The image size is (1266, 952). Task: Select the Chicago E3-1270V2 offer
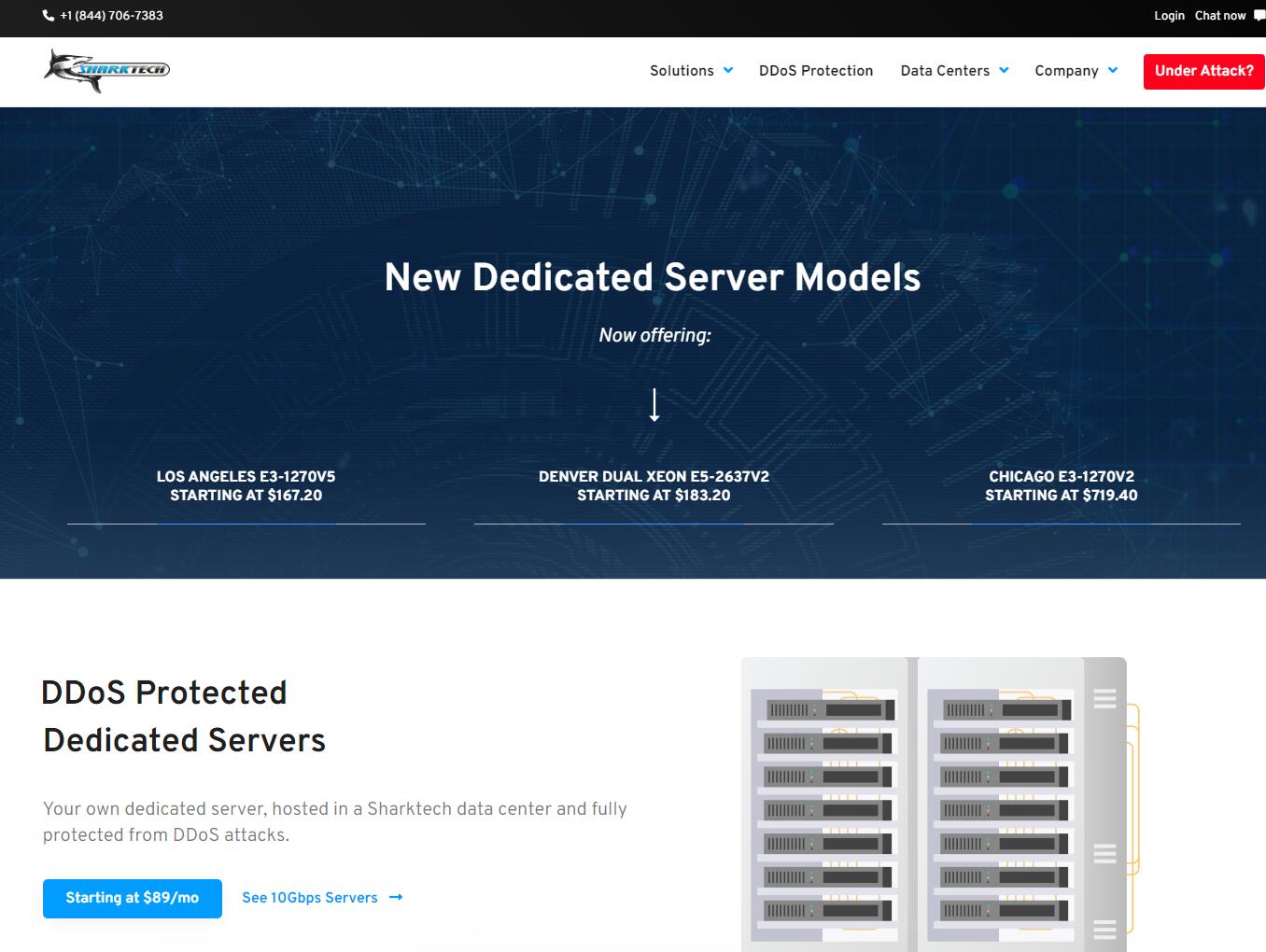tap(1062, 486)
